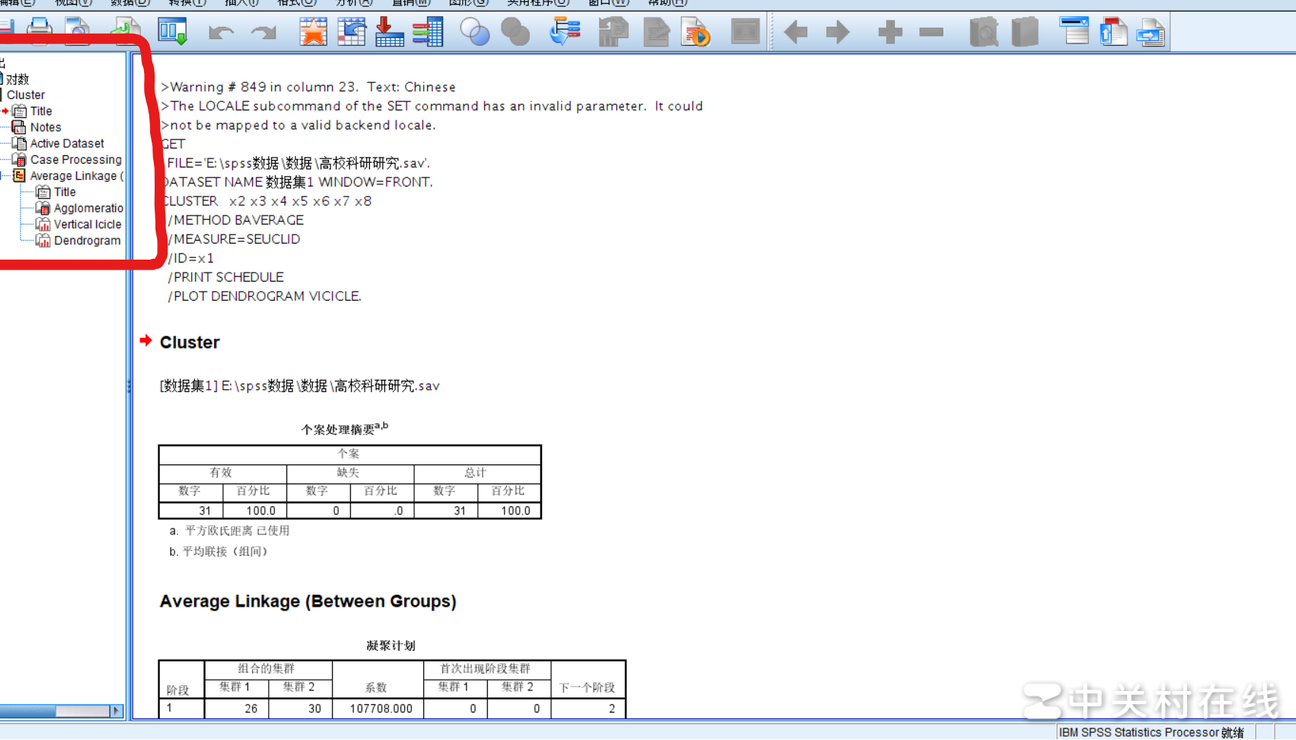Screen dimensions: 1296x740
Task: Click the Redo arrow icon
Action: (x=263, y=33)
